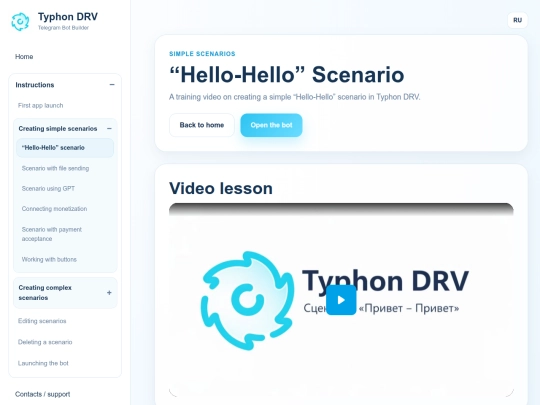Open Deleting a scenario page
Screen dimensions: 540x405
[x=45, y=342]
